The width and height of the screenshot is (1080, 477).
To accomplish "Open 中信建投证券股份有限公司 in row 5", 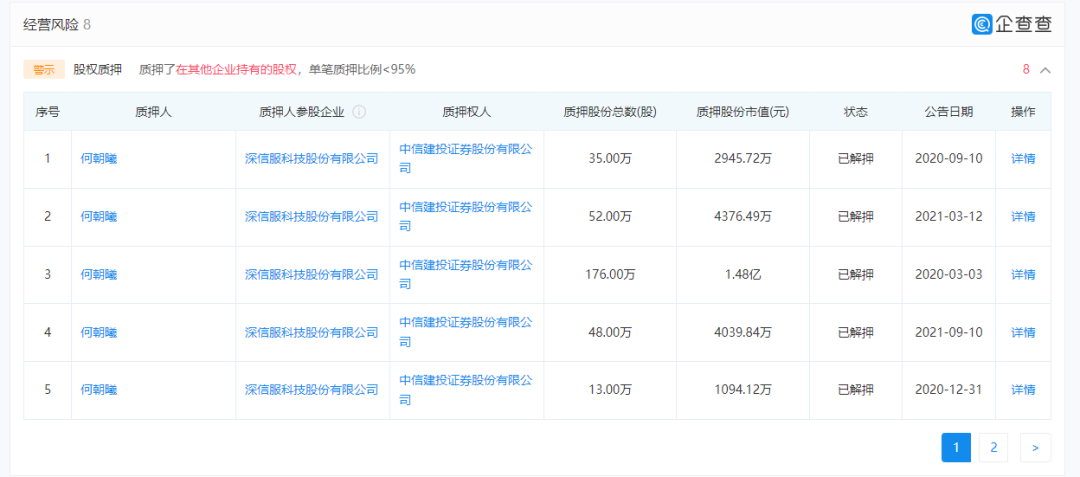I will click(466, 390).
